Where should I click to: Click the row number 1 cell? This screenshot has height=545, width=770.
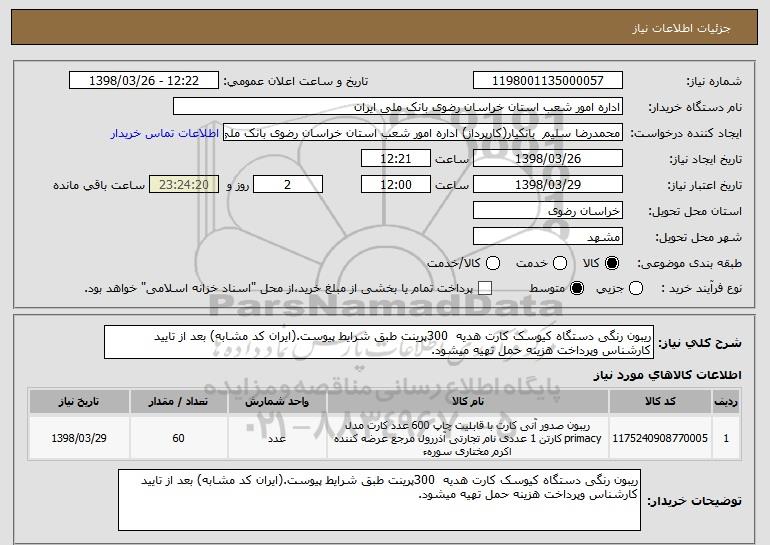click(726, 438)
